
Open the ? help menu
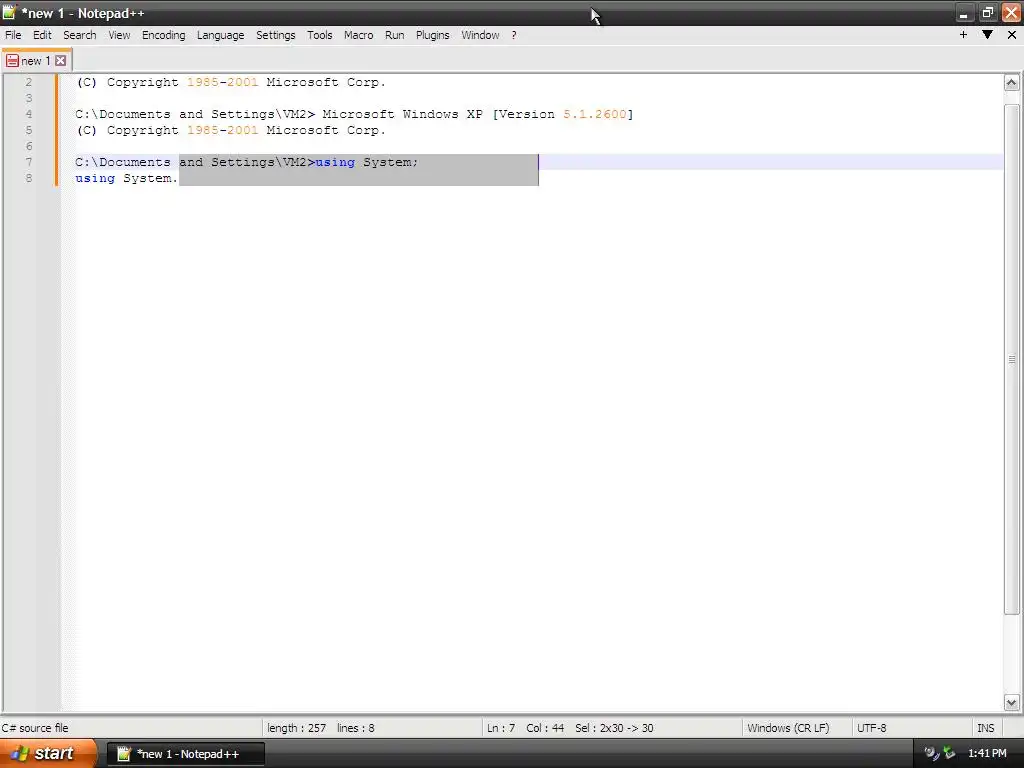click(x=514, y=35)
